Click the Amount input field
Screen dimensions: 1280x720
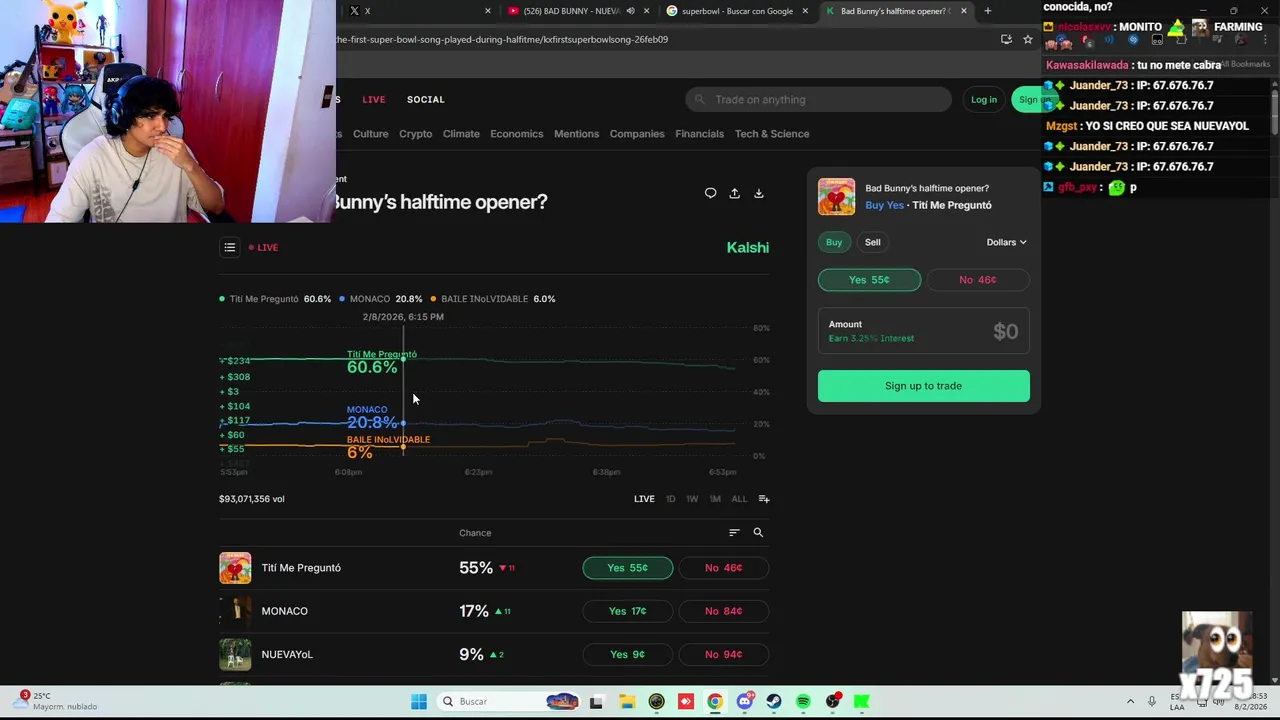point(923,331)
